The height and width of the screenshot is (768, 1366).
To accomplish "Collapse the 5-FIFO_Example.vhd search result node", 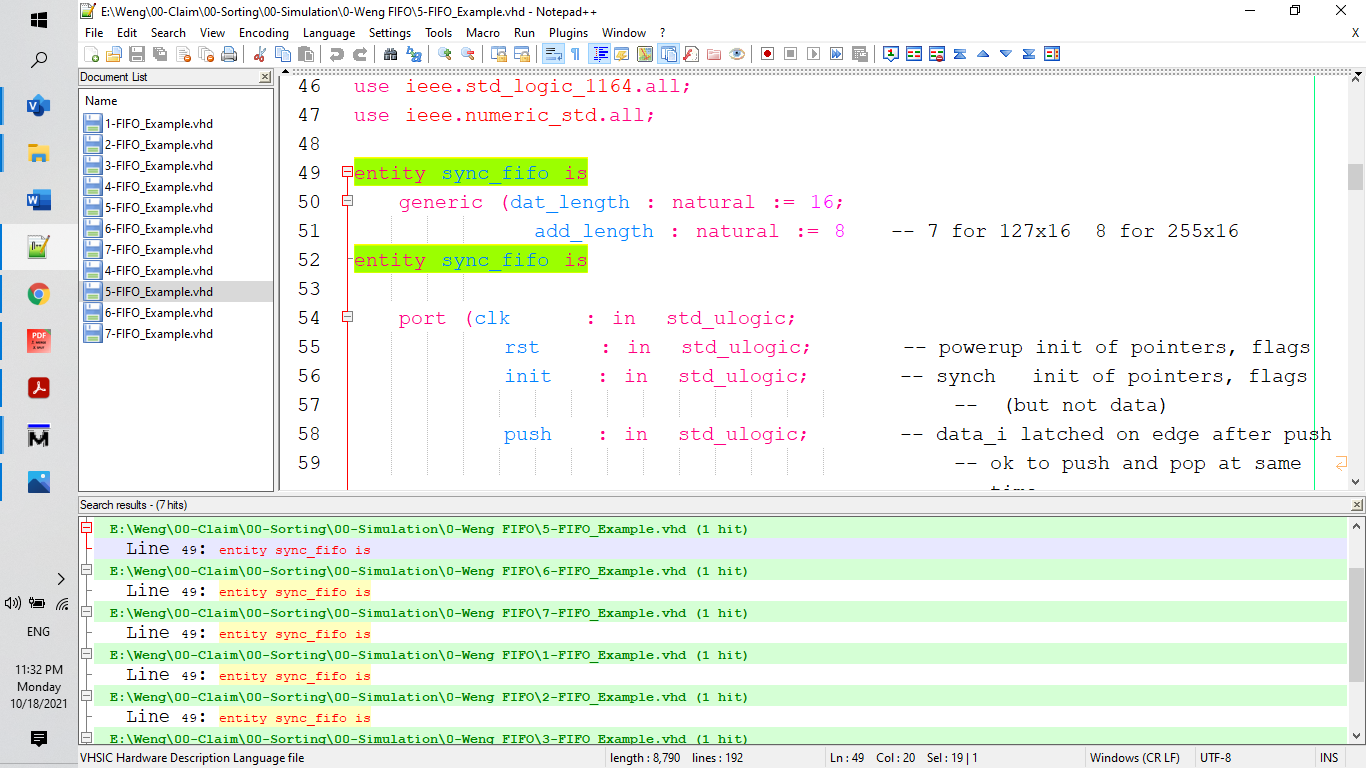I will pyautogui.click(x=87, y=529).
